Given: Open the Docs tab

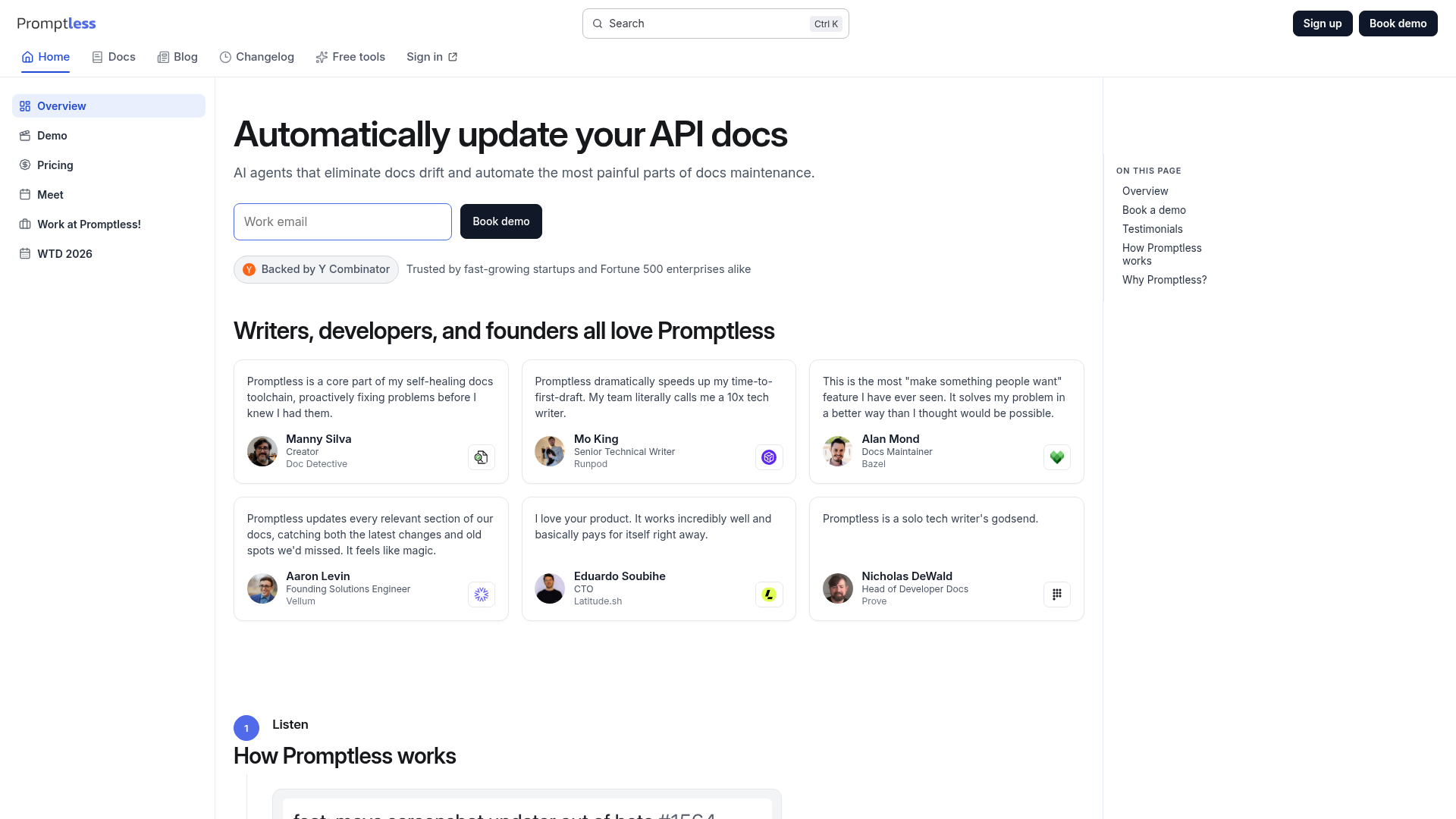Looking at the screenshot, I should click(x=114, y=57).
